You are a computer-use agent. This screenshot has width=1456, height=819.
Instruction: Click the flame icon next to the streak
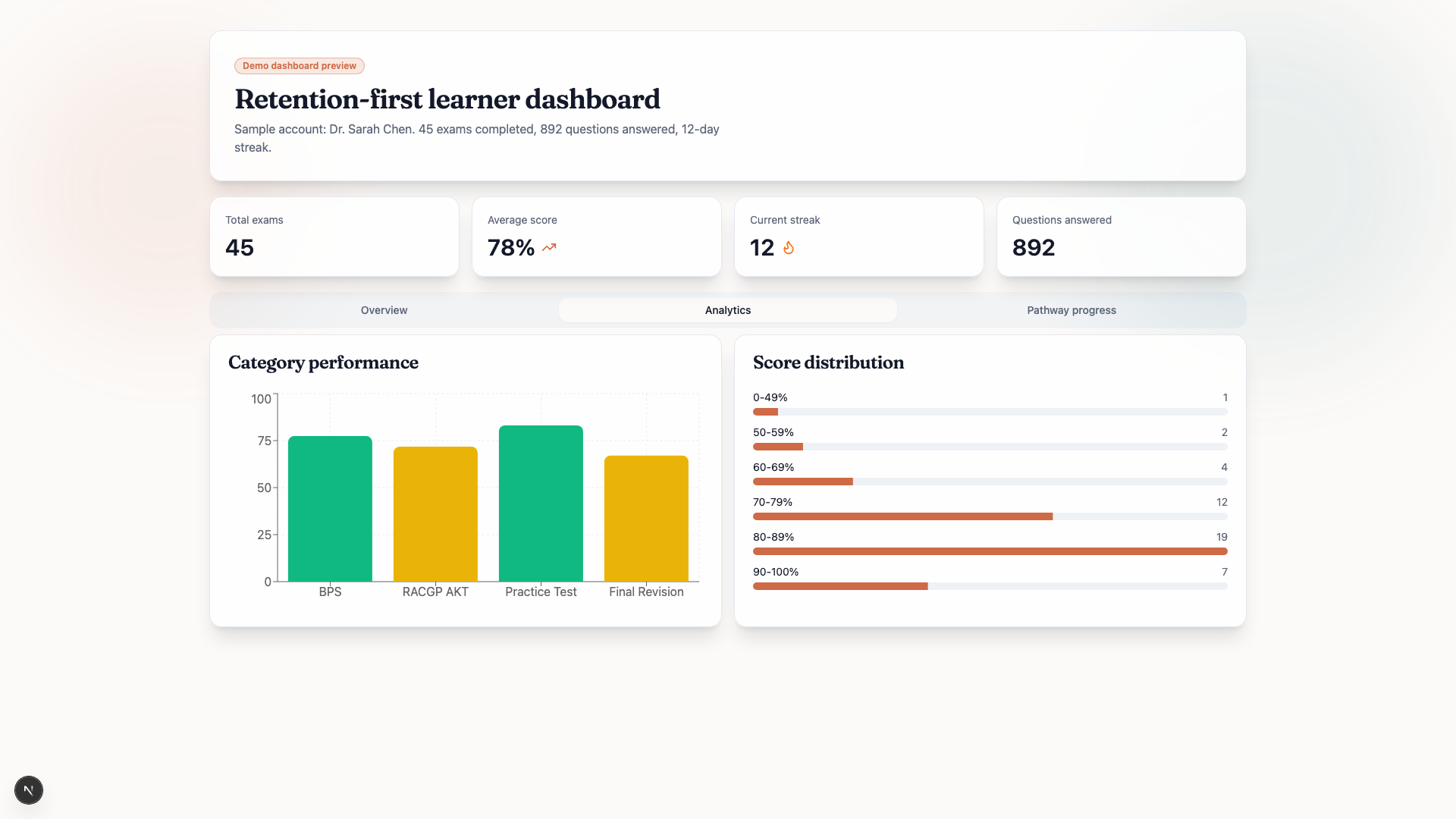click(789, 248)
